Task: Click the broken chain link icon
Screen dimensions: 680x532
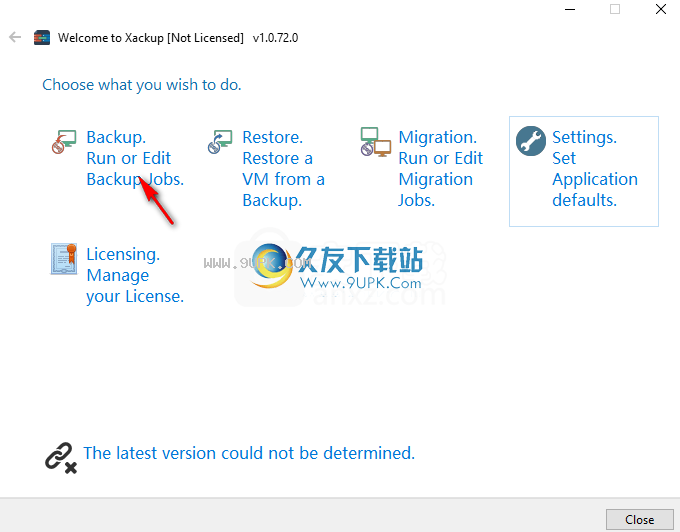Action: (61, 458)
